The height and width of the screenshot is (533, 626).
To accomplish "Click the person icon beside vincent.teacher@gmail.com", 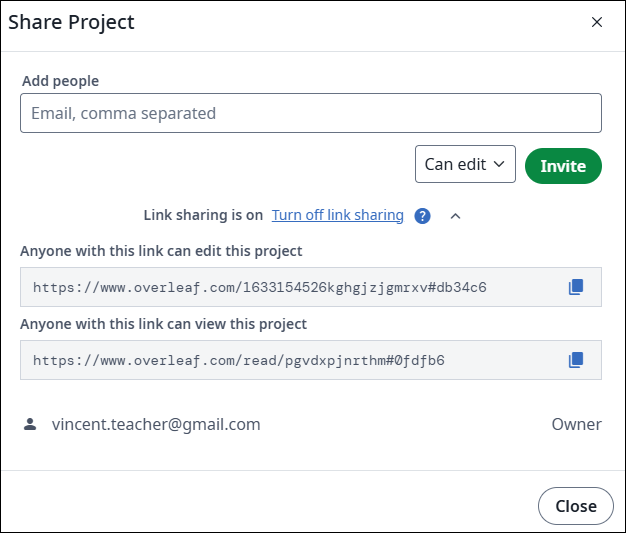I will [x=30, y=424].
